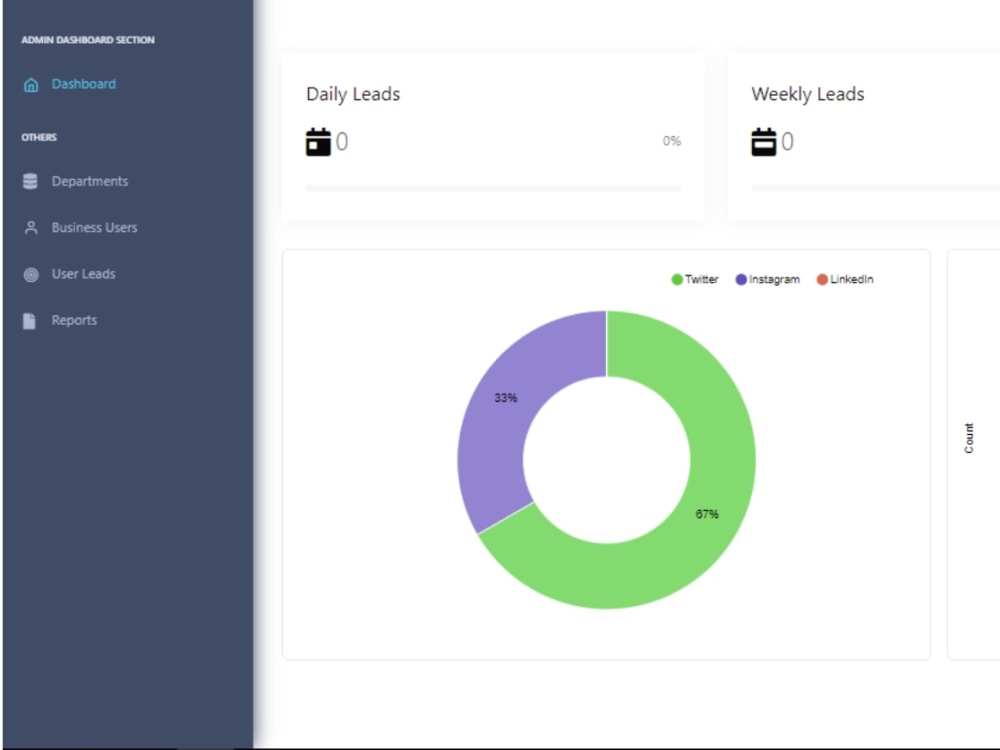Image resolution: width=1000 pixels, height=750 pixels.
Task: Click the purple Instagram legend dot
Action: (741, 279)
